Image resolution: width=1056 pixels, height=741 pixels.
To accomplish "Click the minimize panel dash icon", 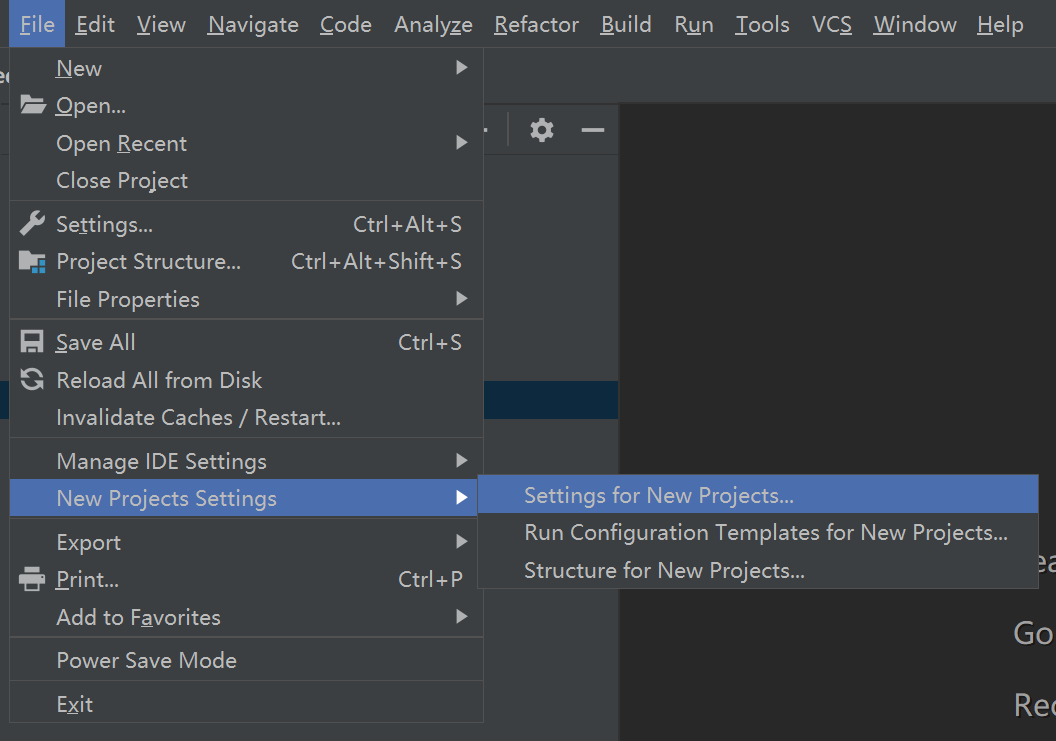I will [x=593, y=130].
